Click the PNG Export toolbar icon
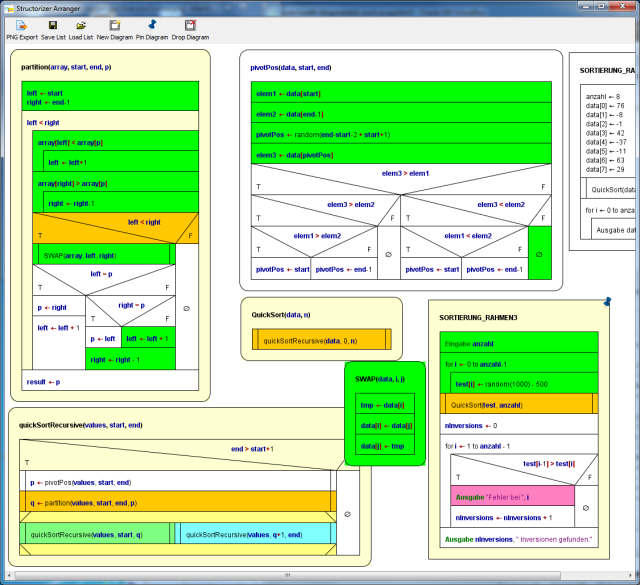Screen dimensions: 640x585 [22, 26]
